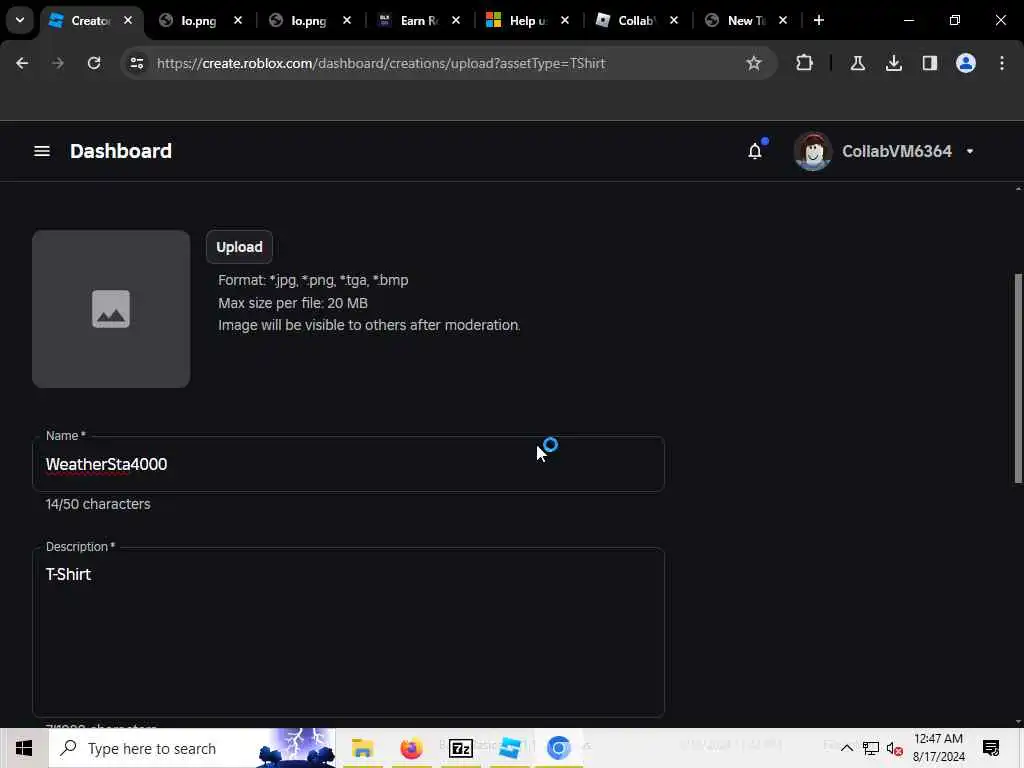Close the New Tab tab

click(783, 20)
